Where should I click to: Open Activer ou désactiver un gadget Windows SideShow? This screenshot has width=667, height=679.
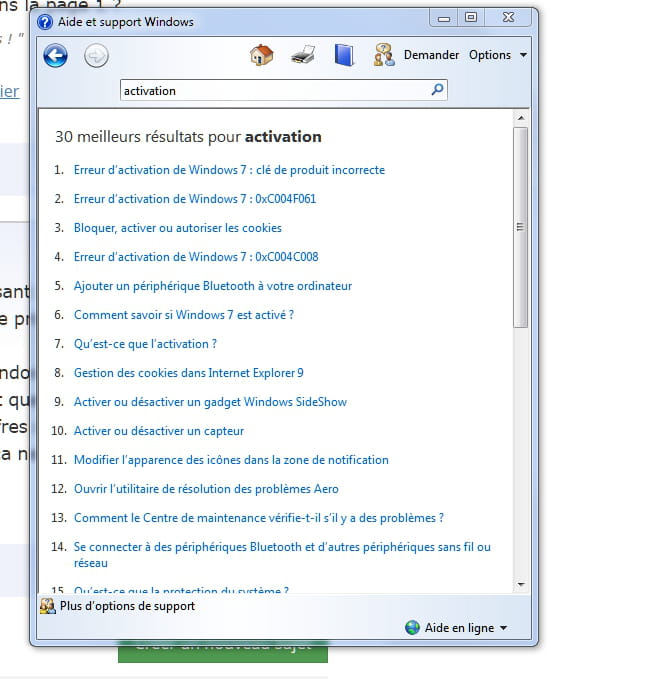(210, 402)
